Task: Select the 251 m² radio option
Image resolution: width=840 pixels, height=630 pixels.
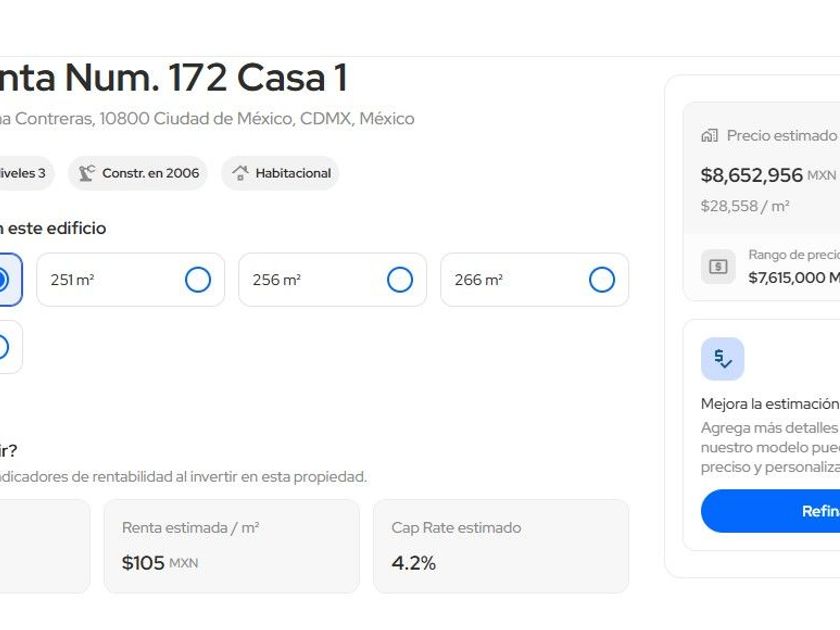Action: click(198, 280)
